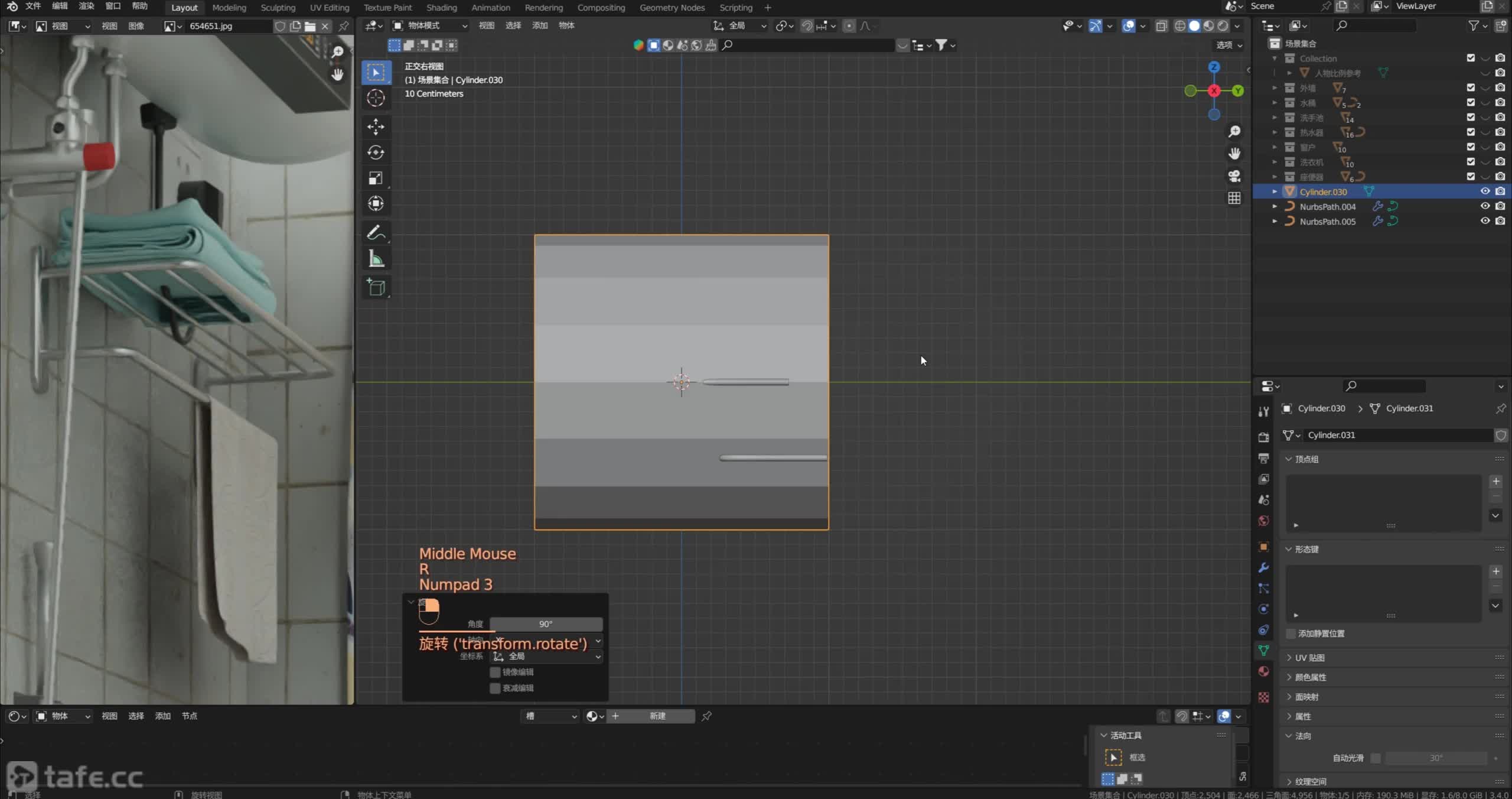
Task: Click the Z axis on navigation gizmo
Action: pos(1214,67)
